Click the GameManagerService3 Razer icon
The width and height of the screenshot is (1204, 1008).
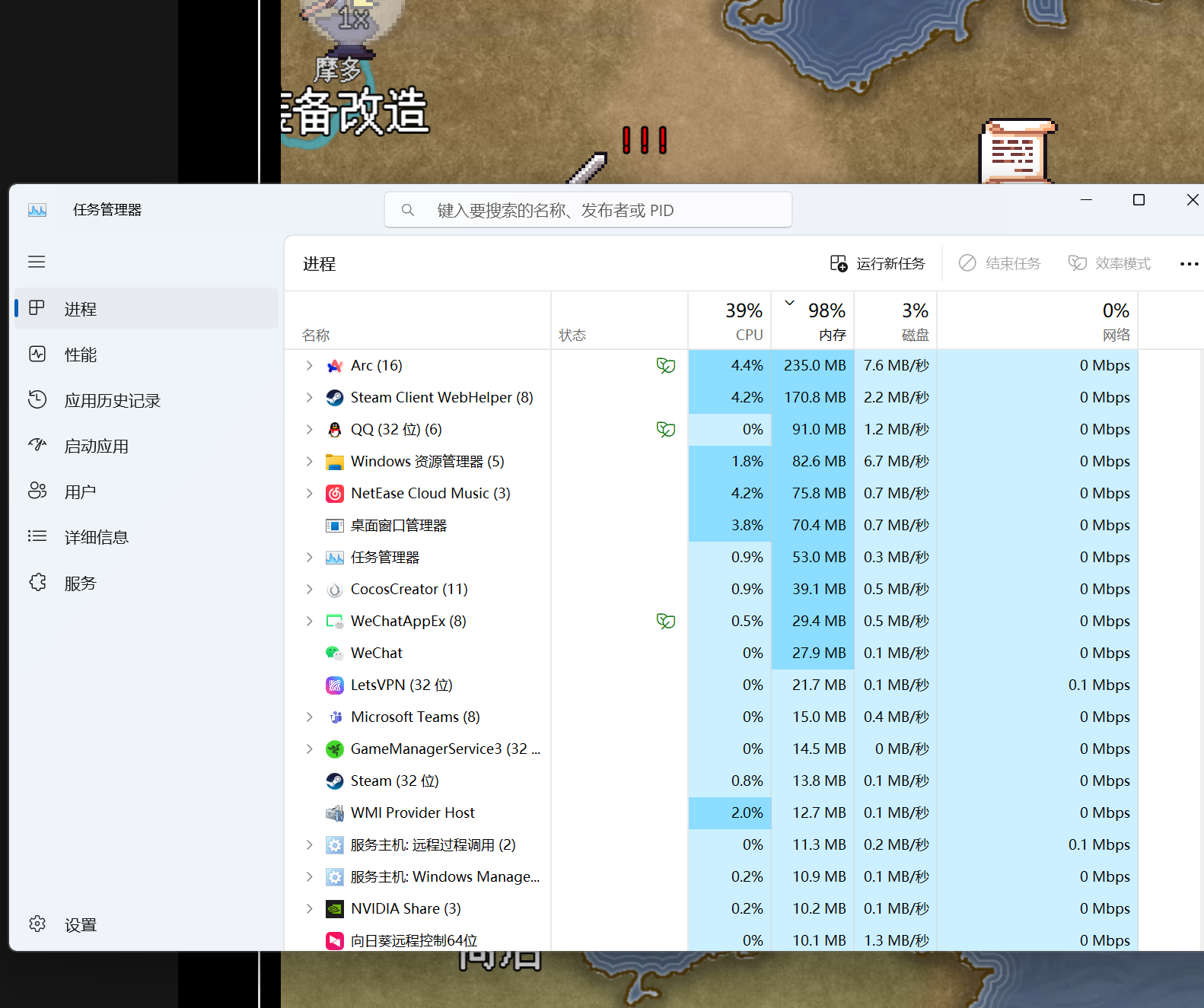(335, 749)
